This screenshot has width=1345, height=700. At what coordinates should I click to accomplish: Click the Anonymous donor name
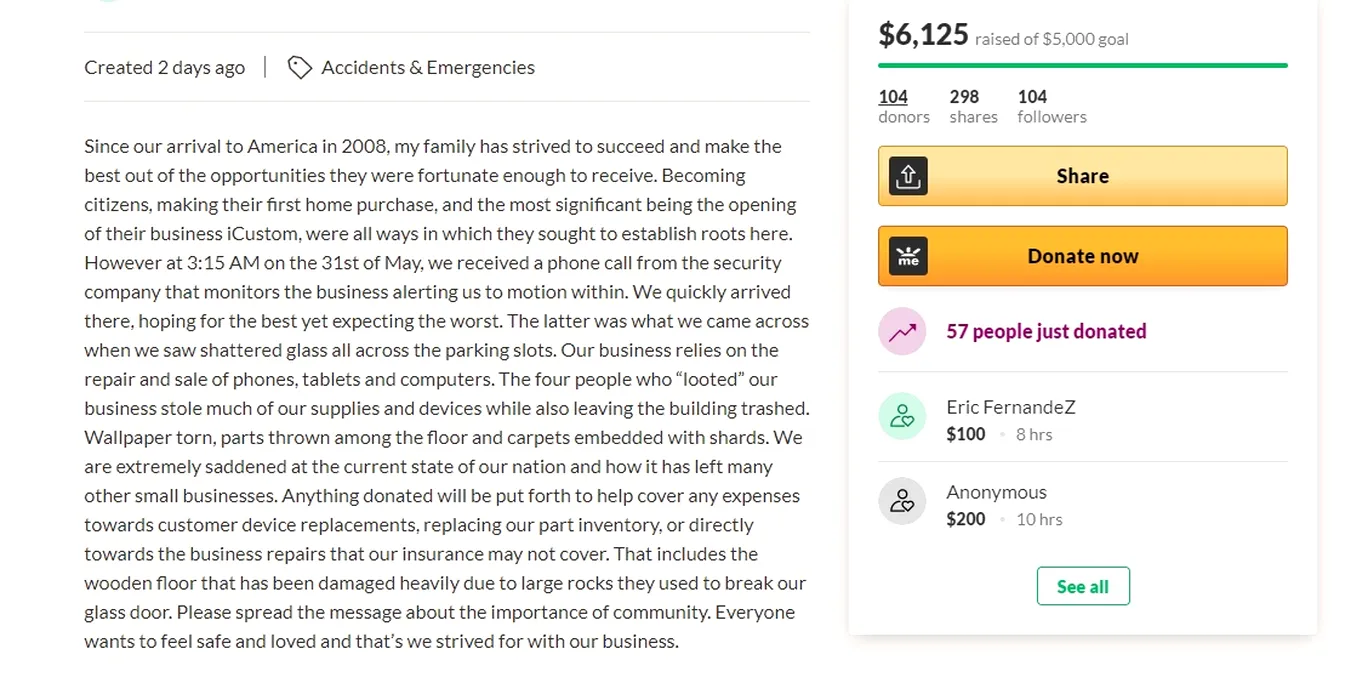click(996, 492)
